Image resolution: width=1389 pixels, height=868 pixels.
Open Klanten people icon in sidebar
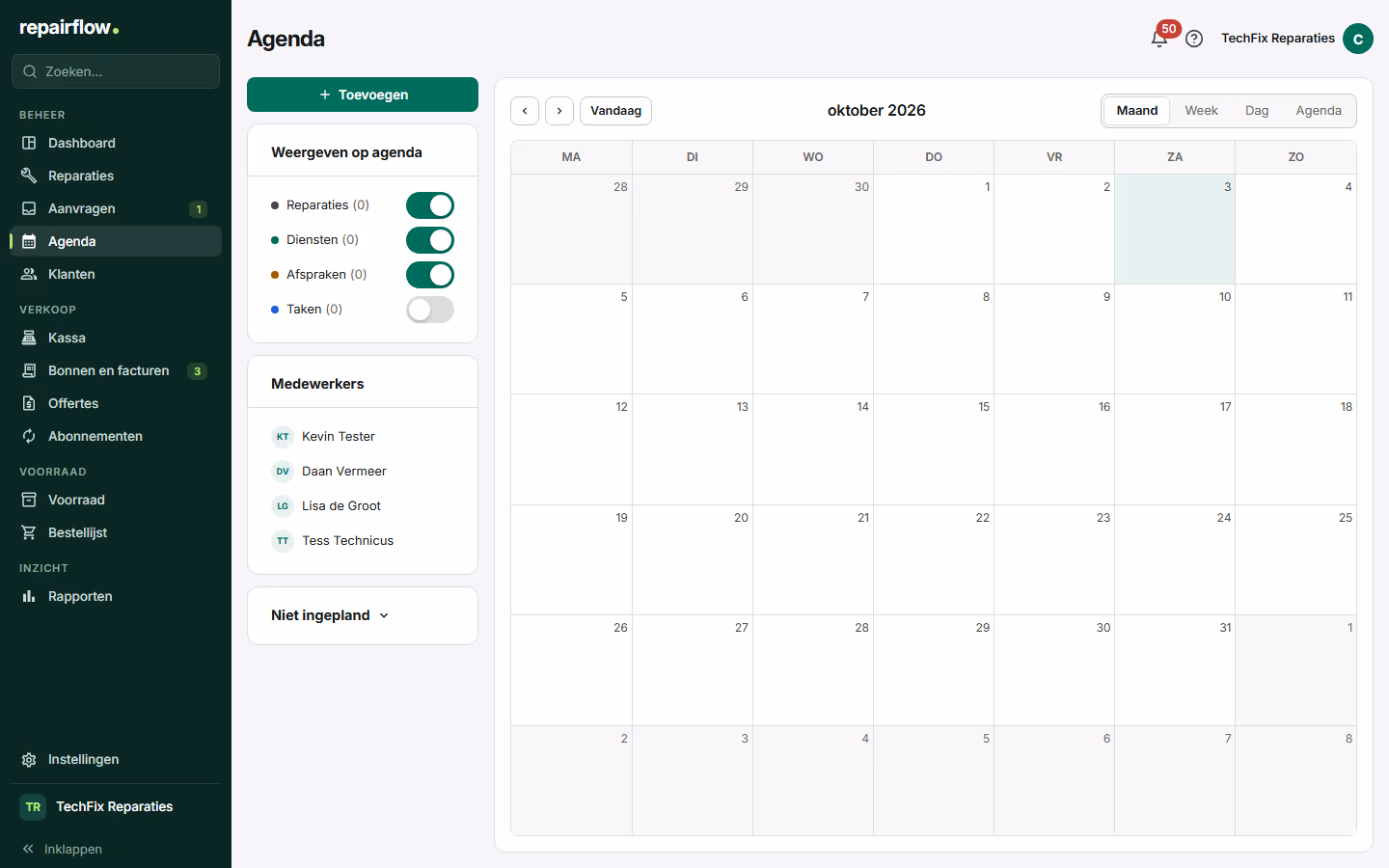pyautogui.click(x=29, y=274)
